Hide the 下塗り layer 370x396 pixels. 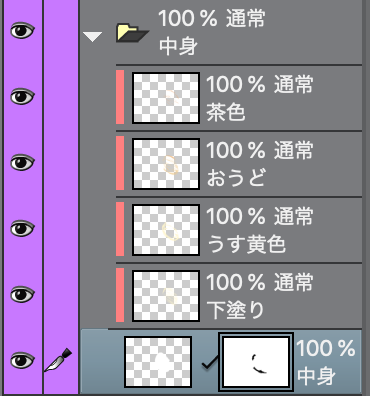click(22, 295)
